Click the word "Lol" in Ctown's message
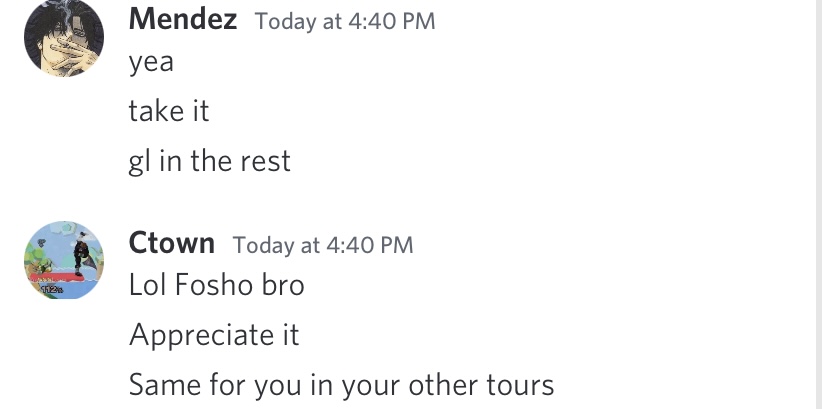This screenshot has width=828, height=409. click(148, 285)
